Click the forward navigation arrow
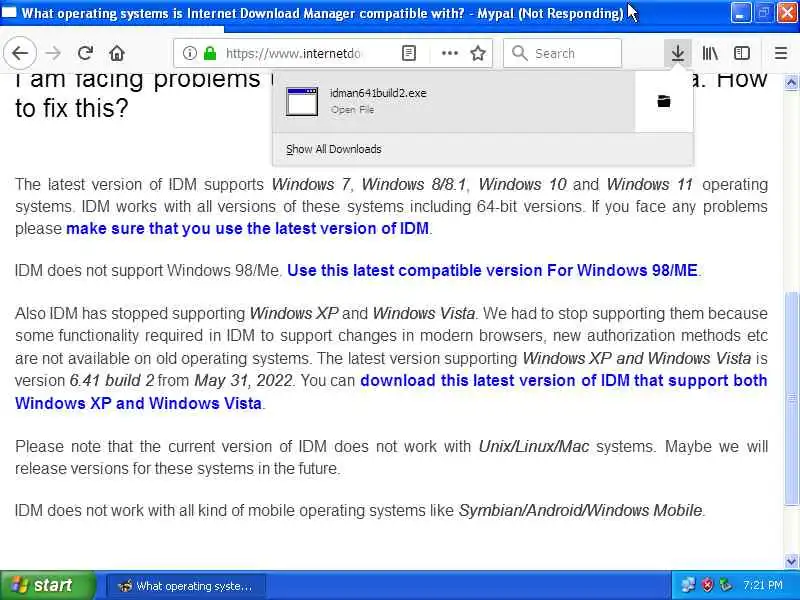The height and width of the screenshot is (600, 800). point(53,53)
